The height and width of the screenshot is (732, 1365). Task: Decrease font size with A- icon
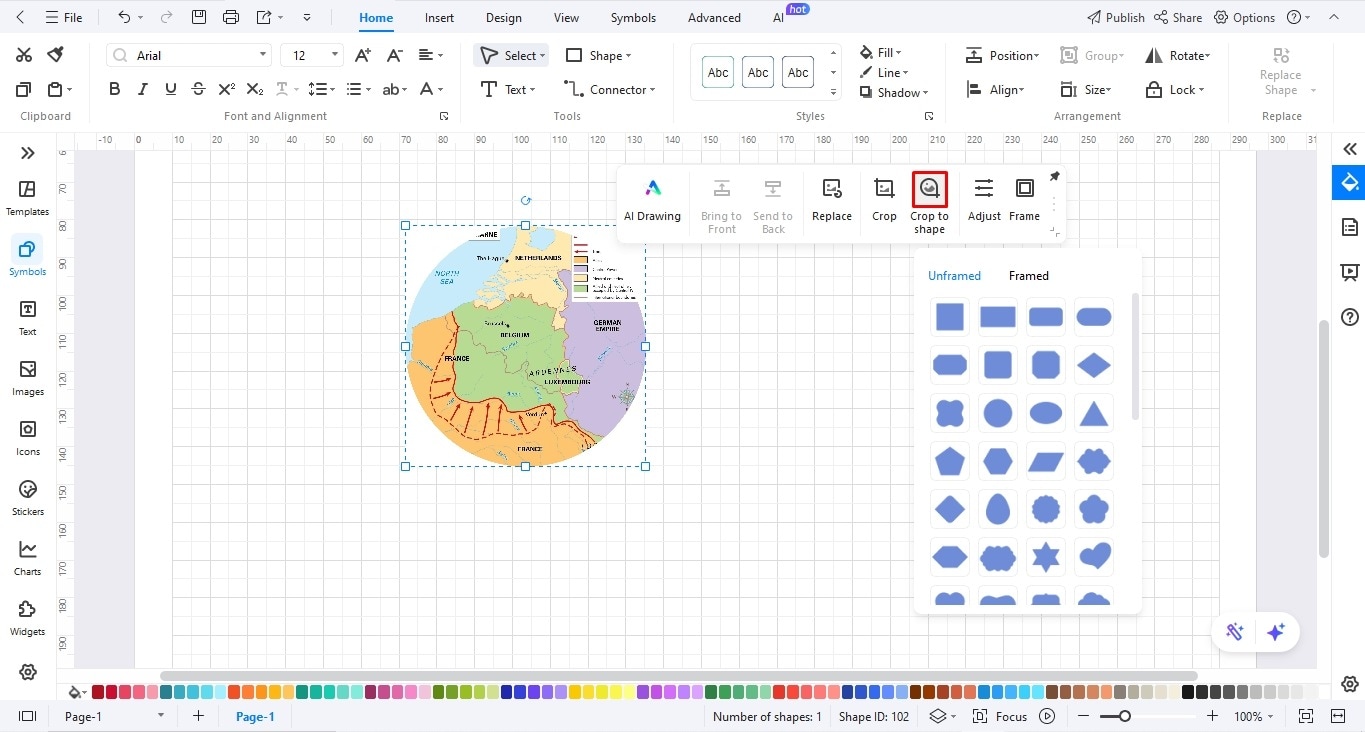395,55
